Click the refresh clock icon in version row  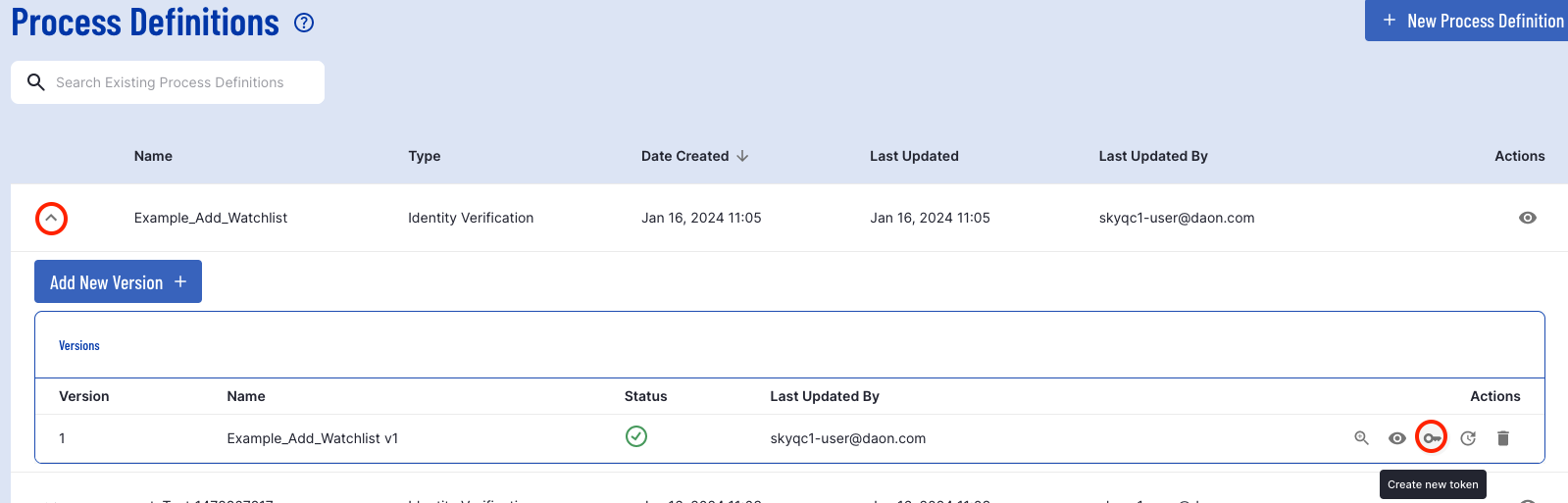(1468, 438)
